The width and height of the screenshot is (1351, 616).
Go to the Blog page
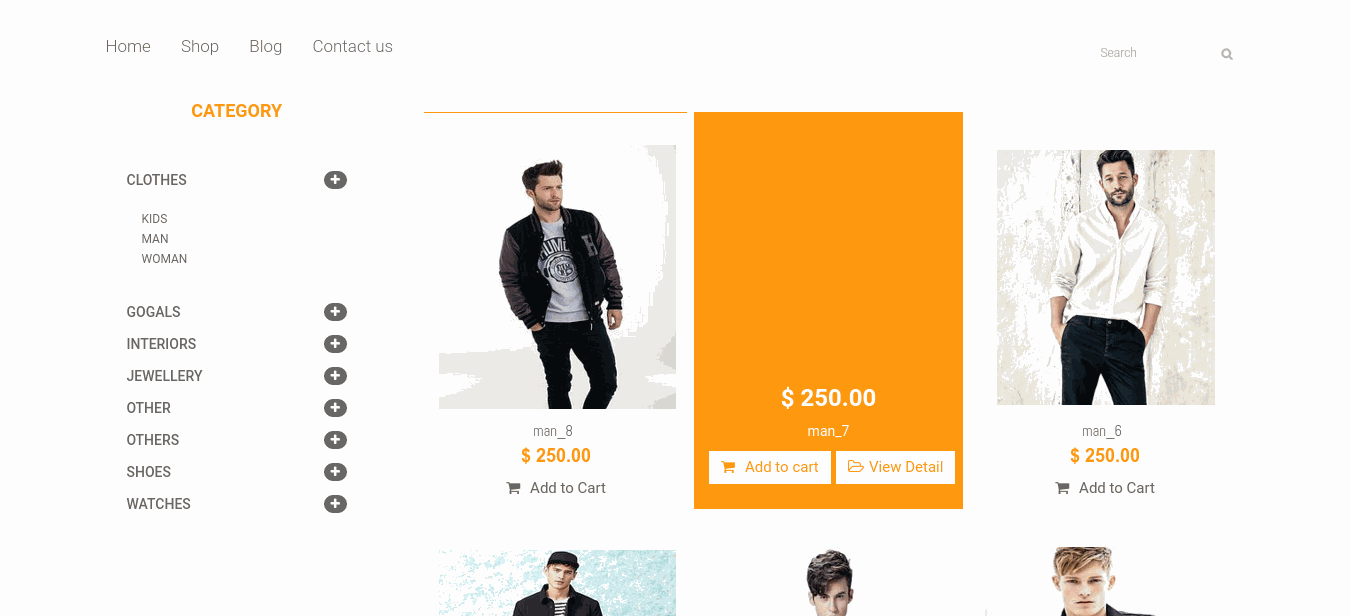pyautogui.click(x=265, y=46)
